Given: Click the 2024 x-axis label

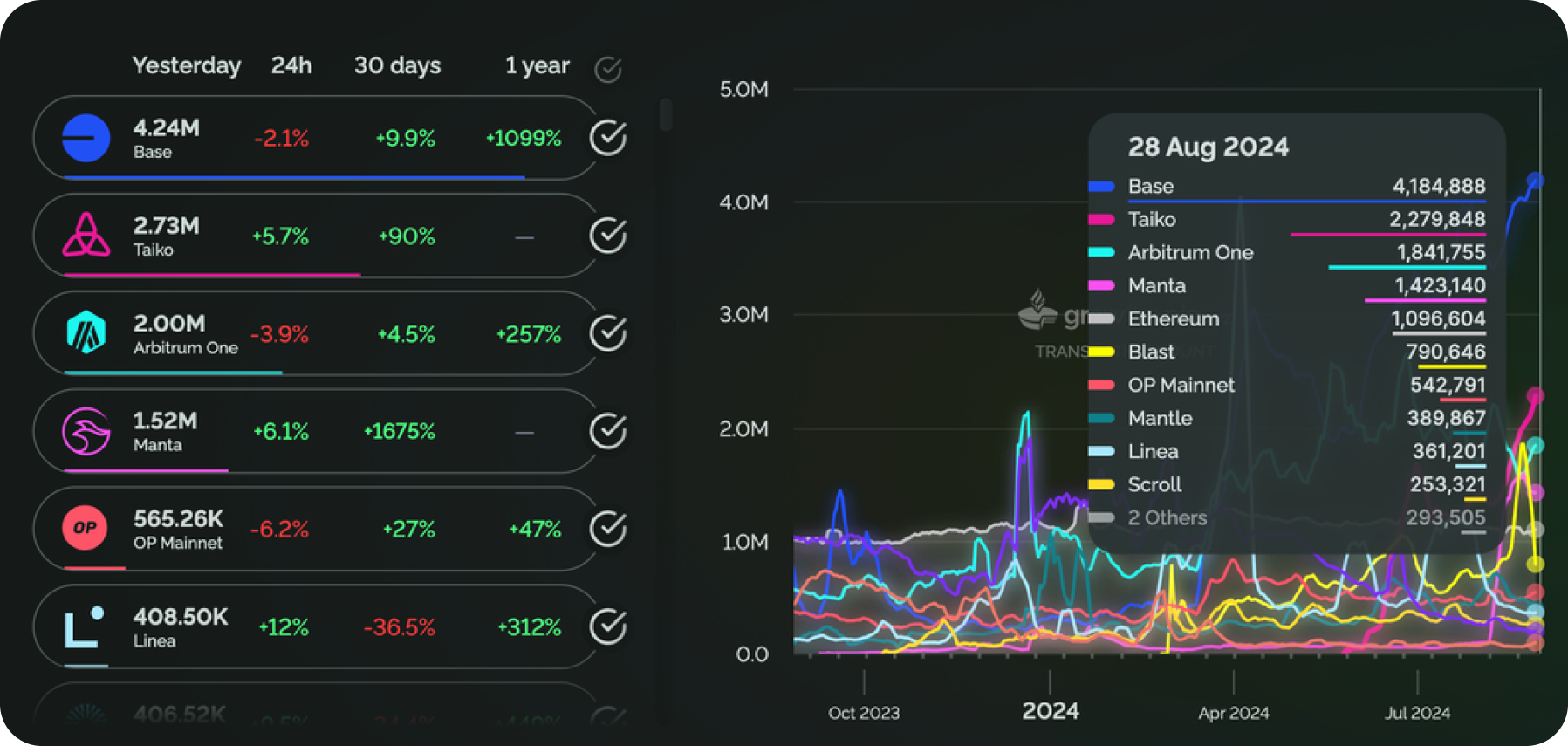Looking at the screenshot, I should tap(1051, 711).
